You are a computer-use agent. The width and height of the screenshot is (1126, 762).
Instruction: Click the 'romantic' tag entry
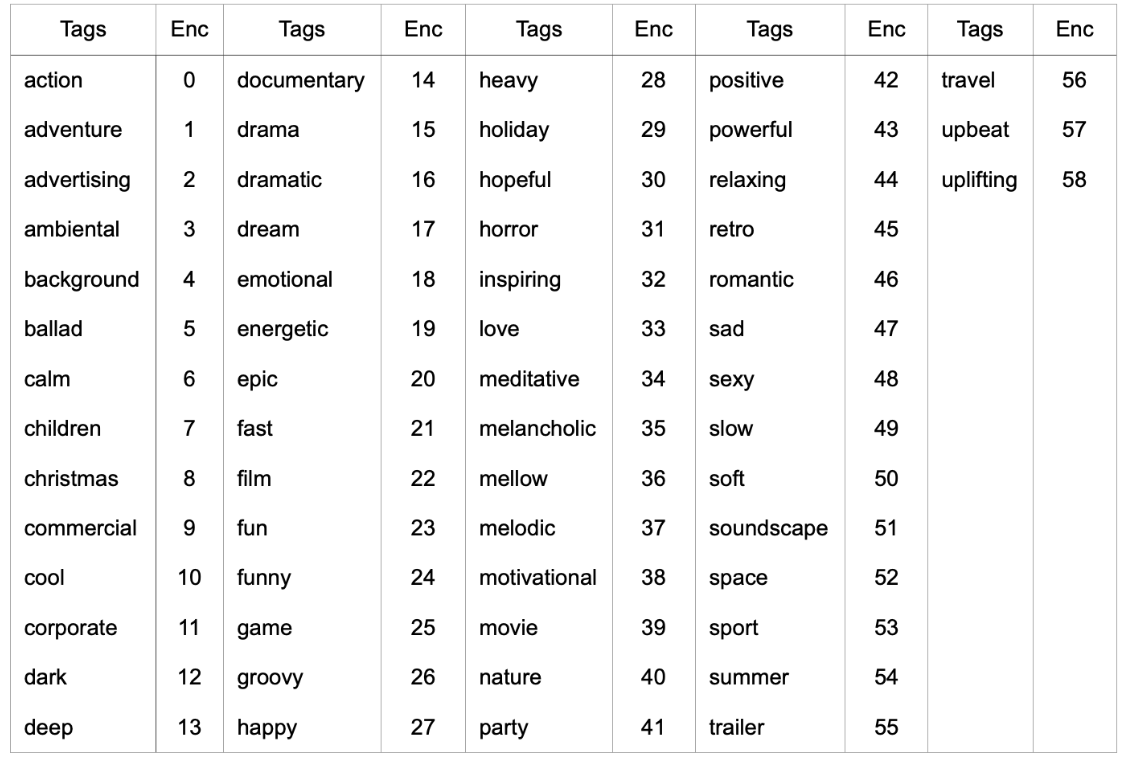751,280
